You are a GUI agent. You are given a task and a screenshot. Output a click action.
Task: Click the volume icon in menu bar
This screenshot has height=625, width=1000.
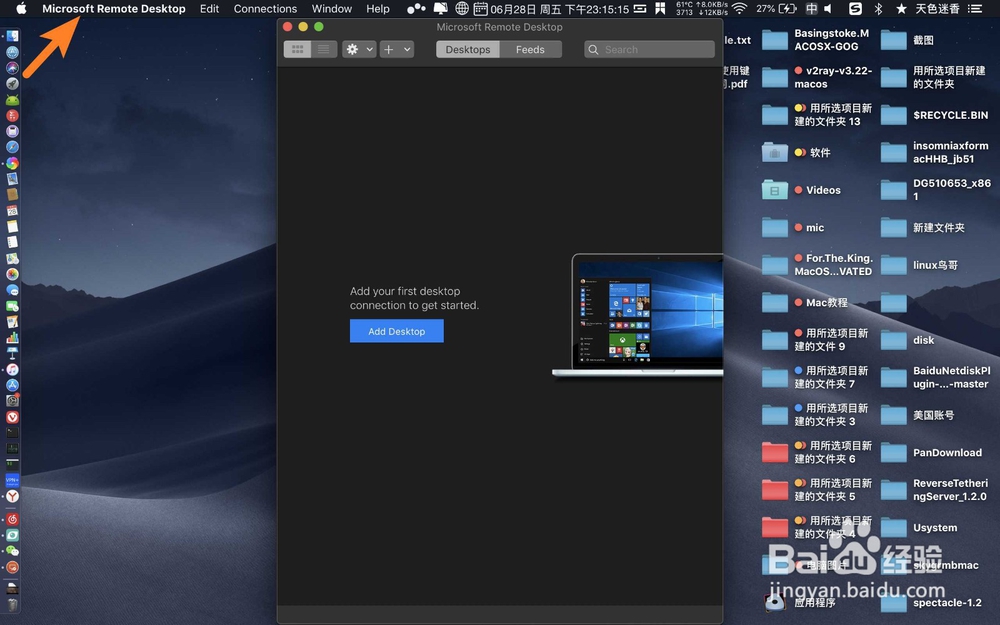coord(826,9)
